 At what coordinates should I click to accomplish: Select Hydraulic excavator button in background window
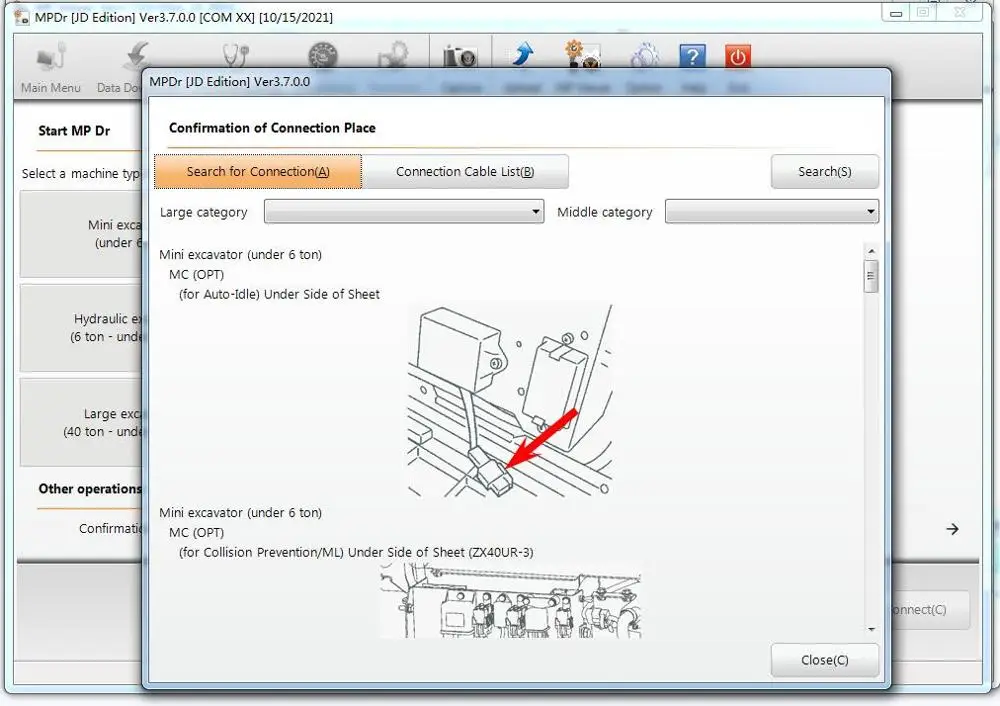81,328
